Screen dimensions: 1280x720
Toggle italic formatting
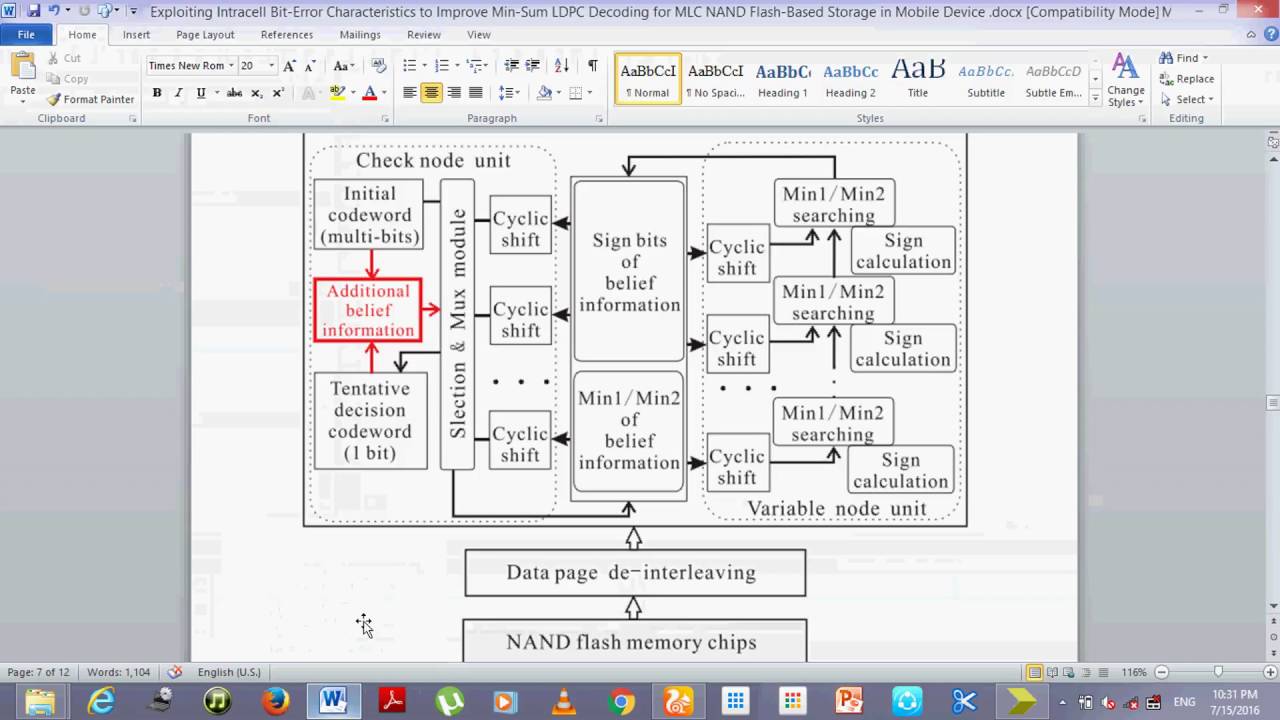click(178, 93)
